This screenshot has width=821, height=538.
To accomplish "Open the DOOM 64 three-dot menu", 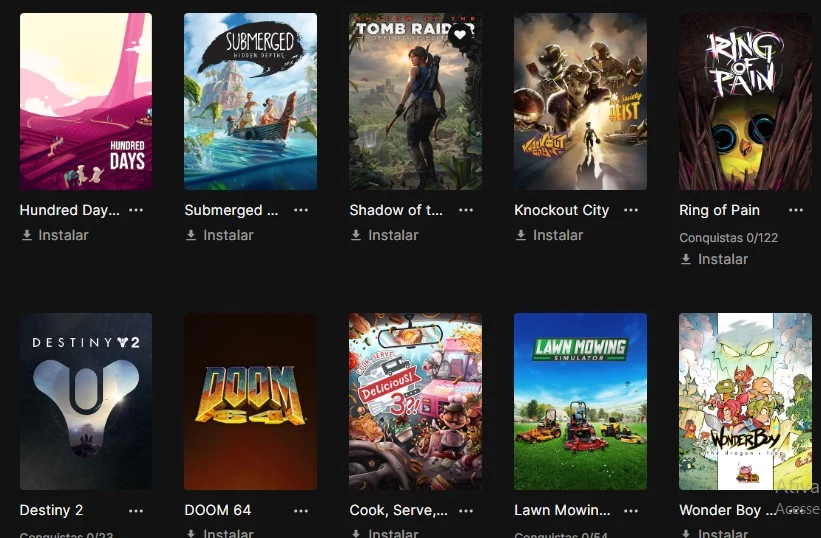I will [301, 511].
